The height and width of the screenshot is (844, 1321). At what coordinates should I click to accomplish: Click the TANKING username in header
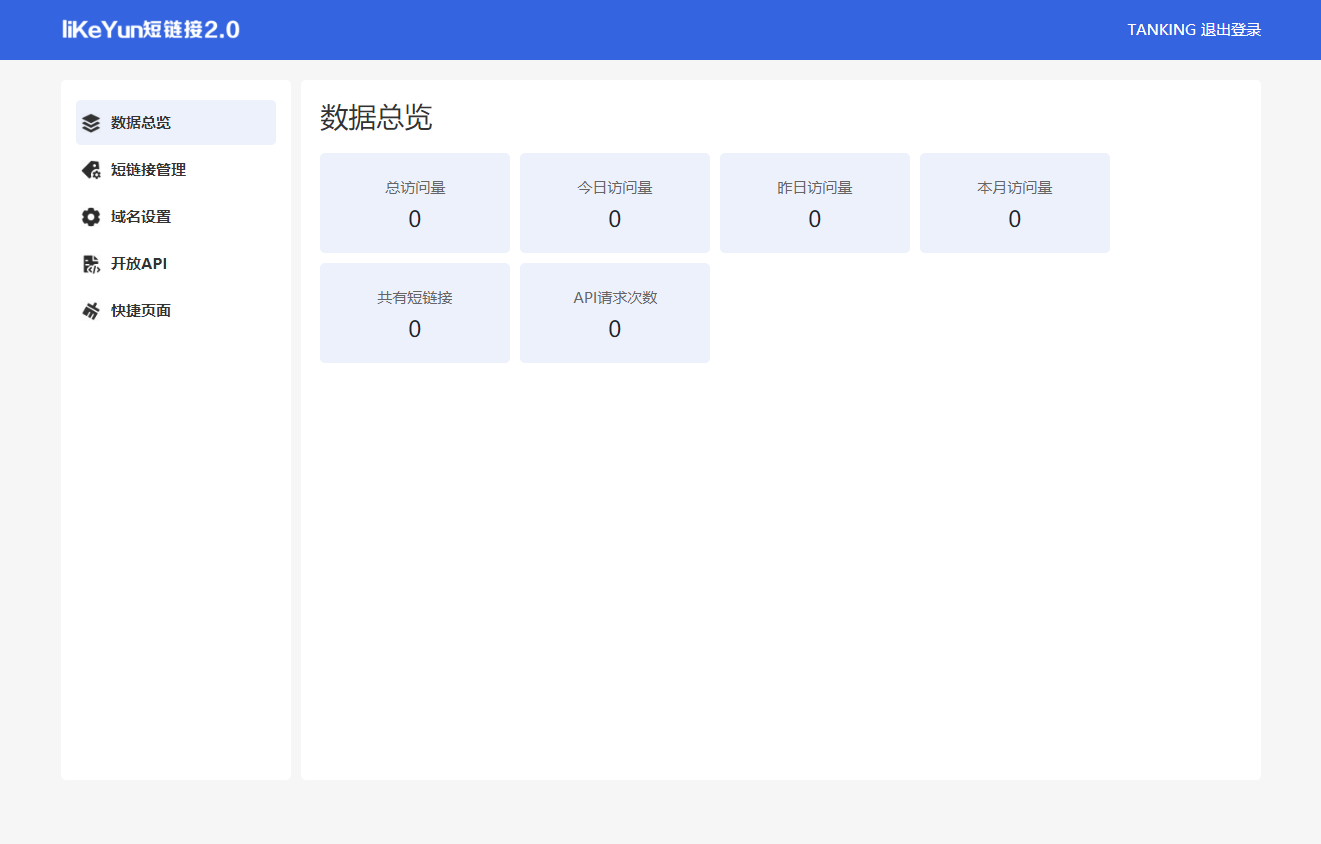pyautogui.click(x=1161, y=30)
